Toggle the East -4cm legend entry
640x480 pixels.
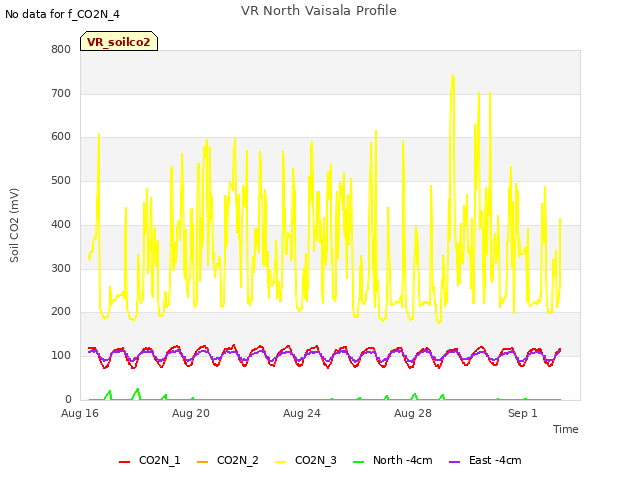485,460
